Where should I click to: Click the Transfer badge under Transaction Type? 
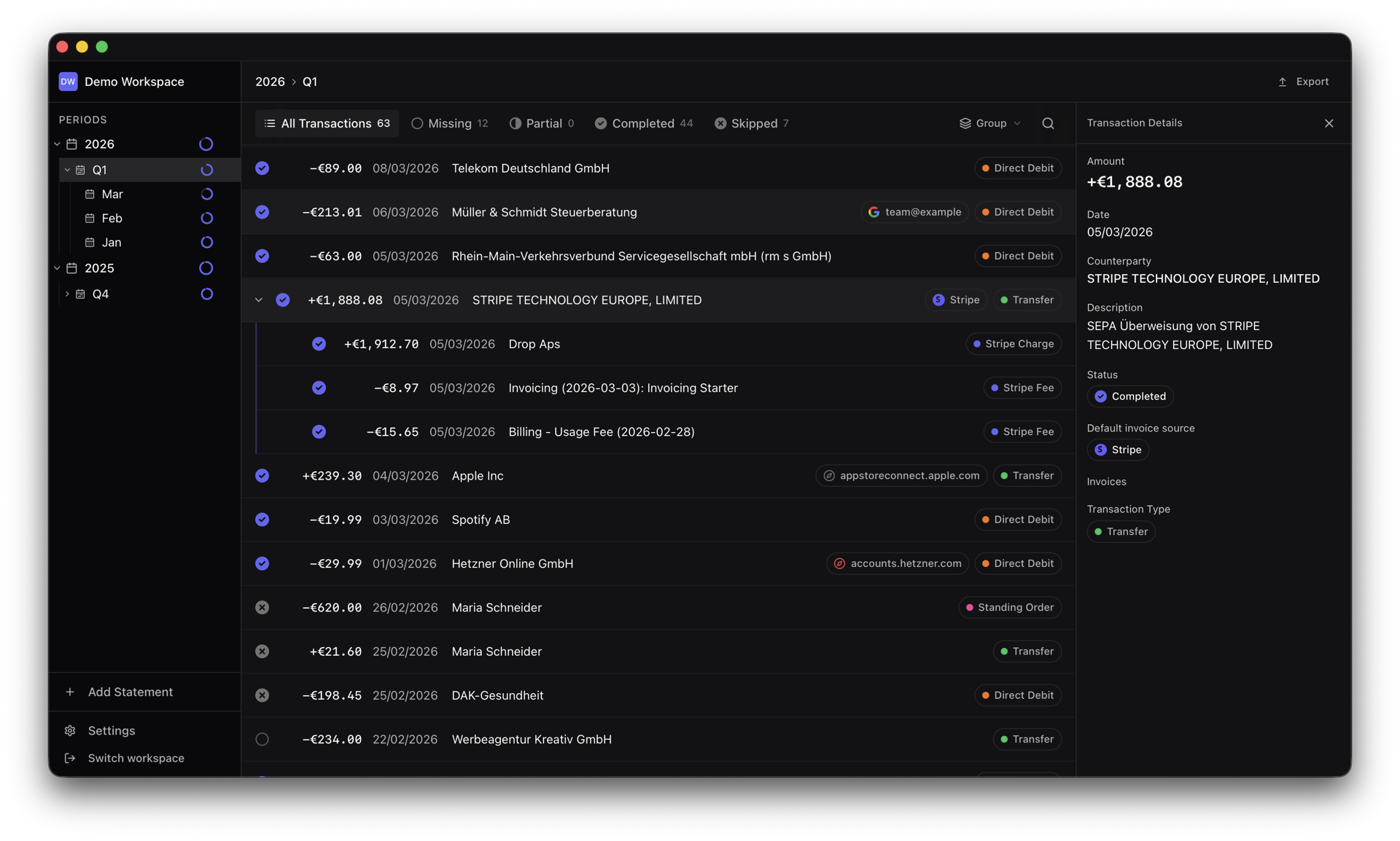pos(1121,531)
